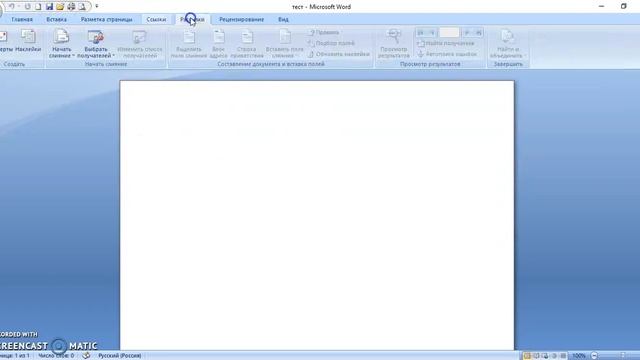Click Выделить поля слияния button
The image size is (640, 360).
[189, 44]
